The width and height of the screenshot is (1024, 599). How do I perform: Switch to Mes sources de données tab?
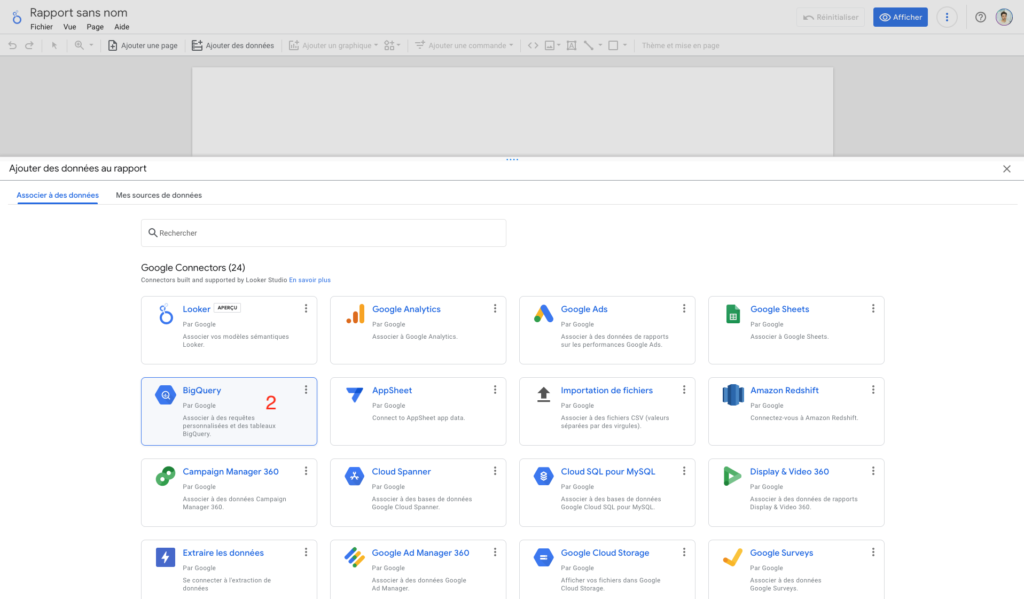pos(159,195)
